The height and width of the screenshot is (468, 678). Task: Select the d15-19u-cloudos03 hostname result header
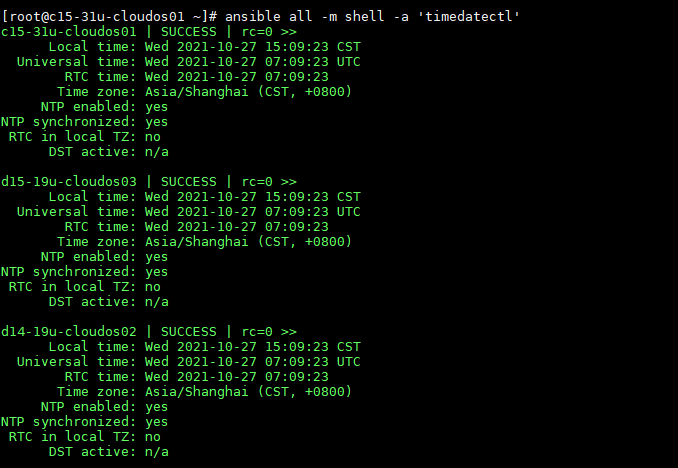point(69,182)
